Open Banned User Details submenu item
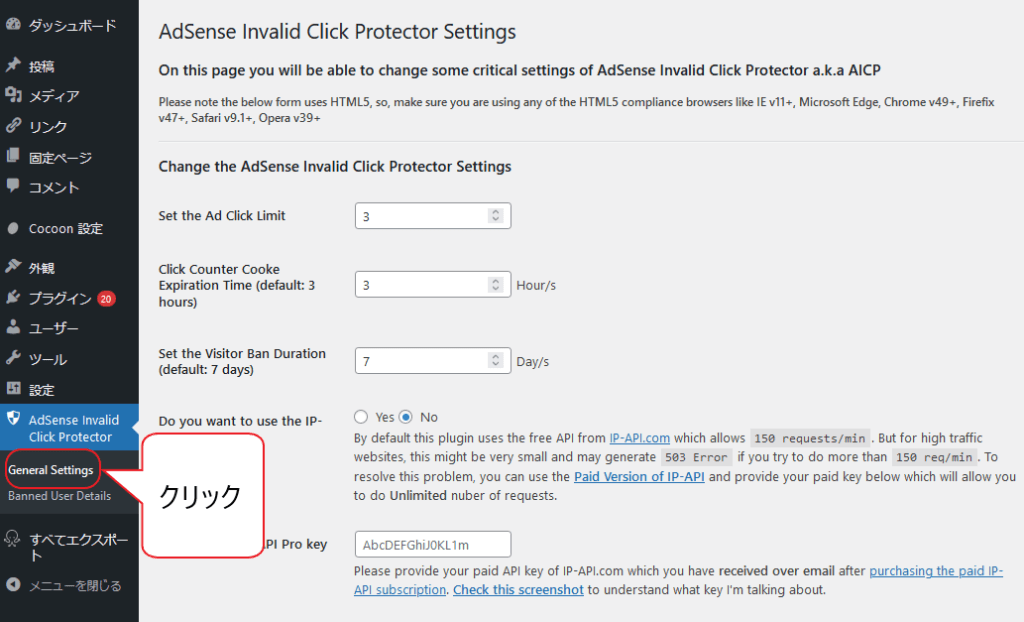Image resolution: width=1024 pixels, height=622 pixels. (59, 496)
